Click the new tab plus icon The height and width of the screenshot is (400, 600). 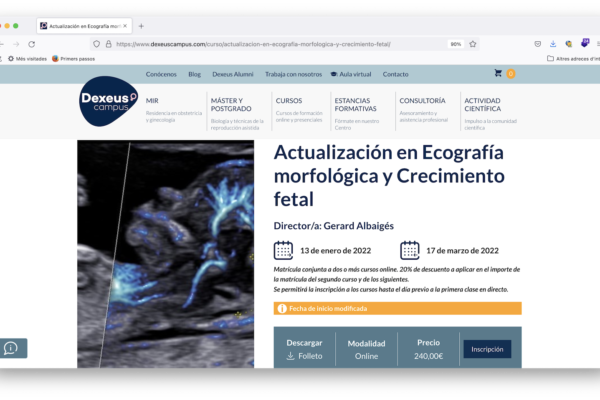point(141,25)
